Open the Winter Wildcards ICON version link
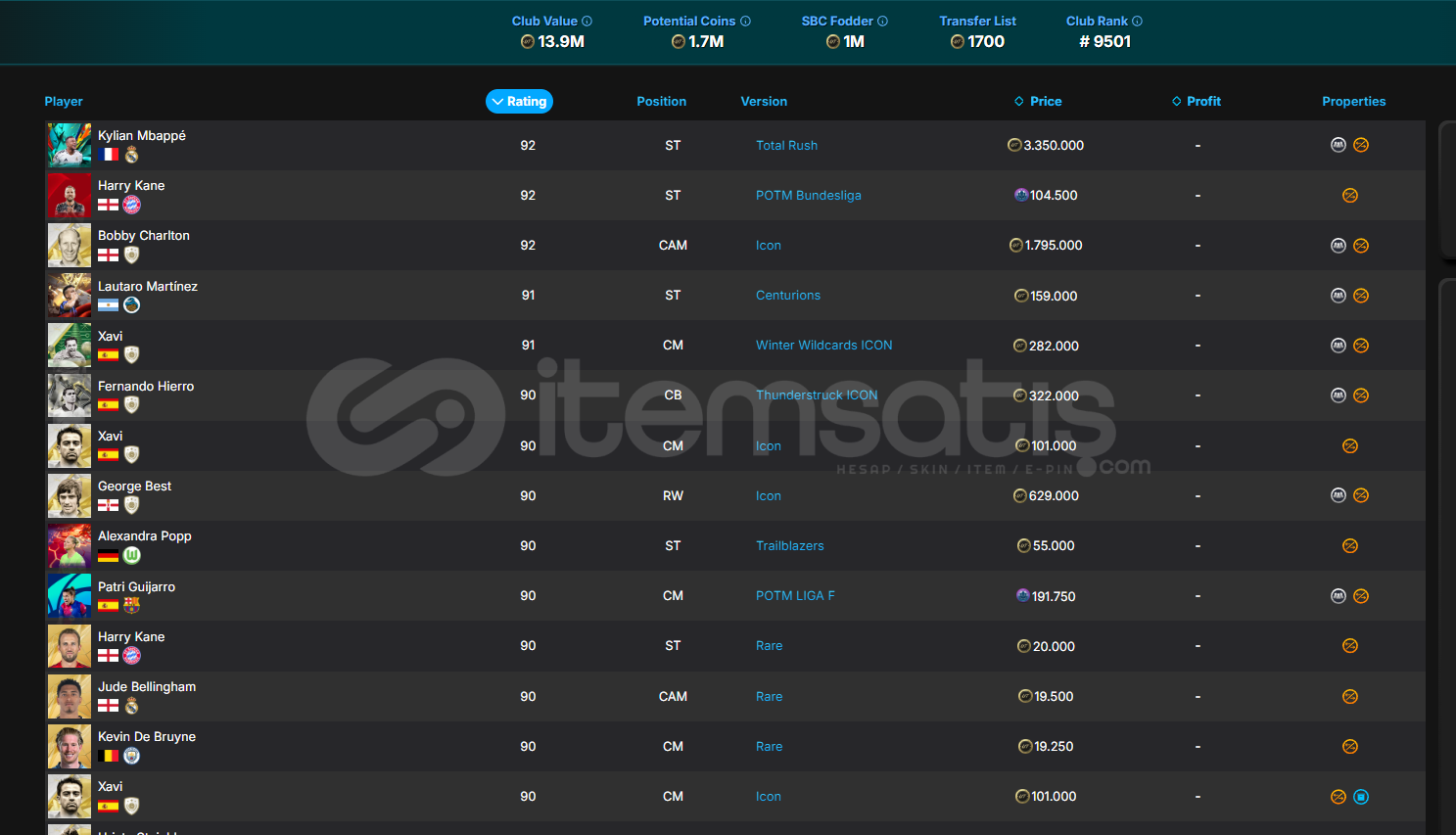The height and width of the screenshot is (835, 1456). (x=824, y=345)
